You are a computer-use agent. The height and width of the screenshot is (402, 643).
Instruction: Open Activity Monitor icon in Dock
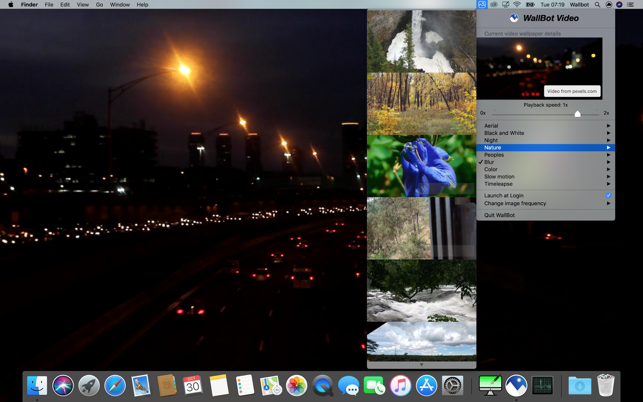(x=542, y=386)
